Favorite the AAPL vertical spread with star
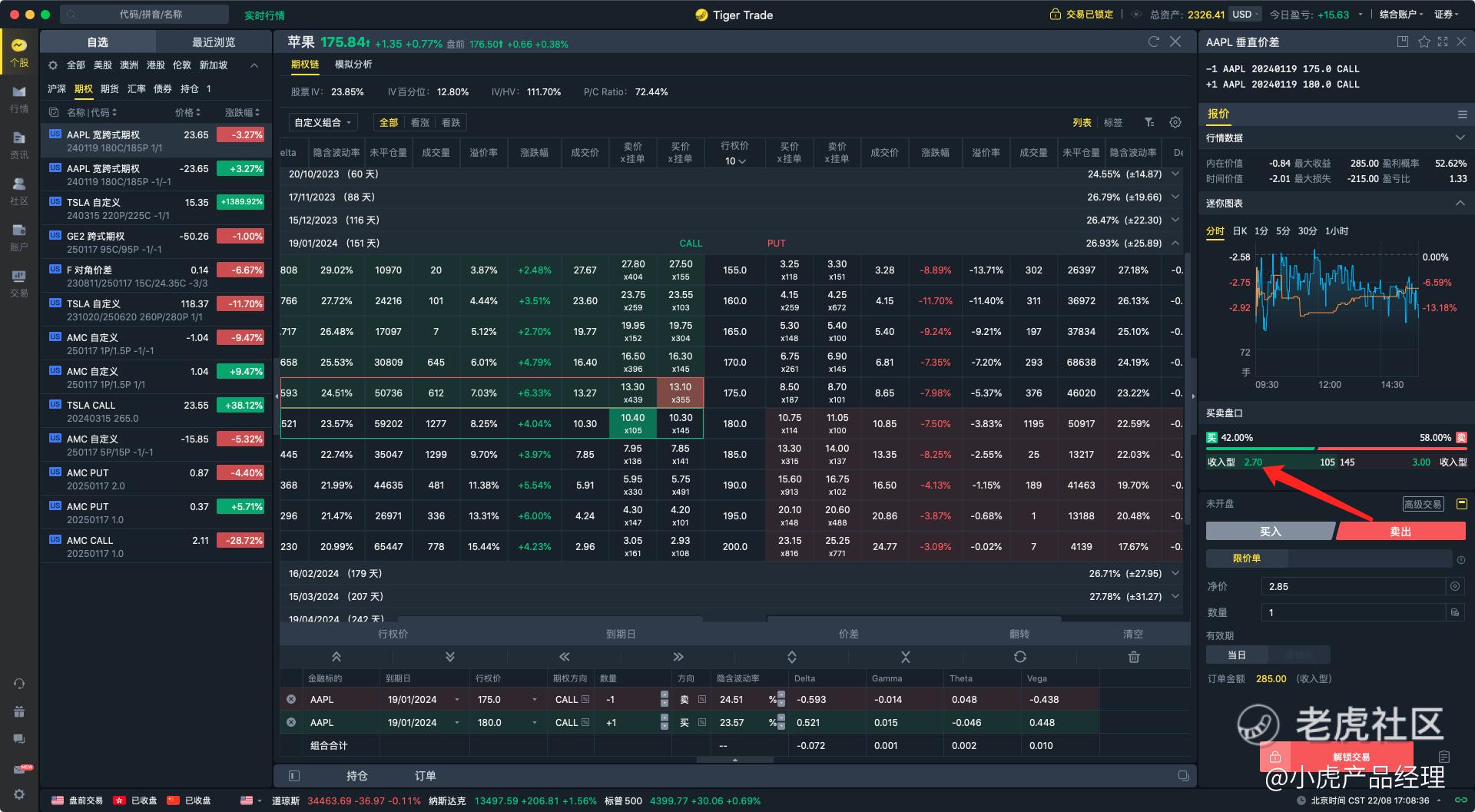1475x812 pixels. [1424, 41]
